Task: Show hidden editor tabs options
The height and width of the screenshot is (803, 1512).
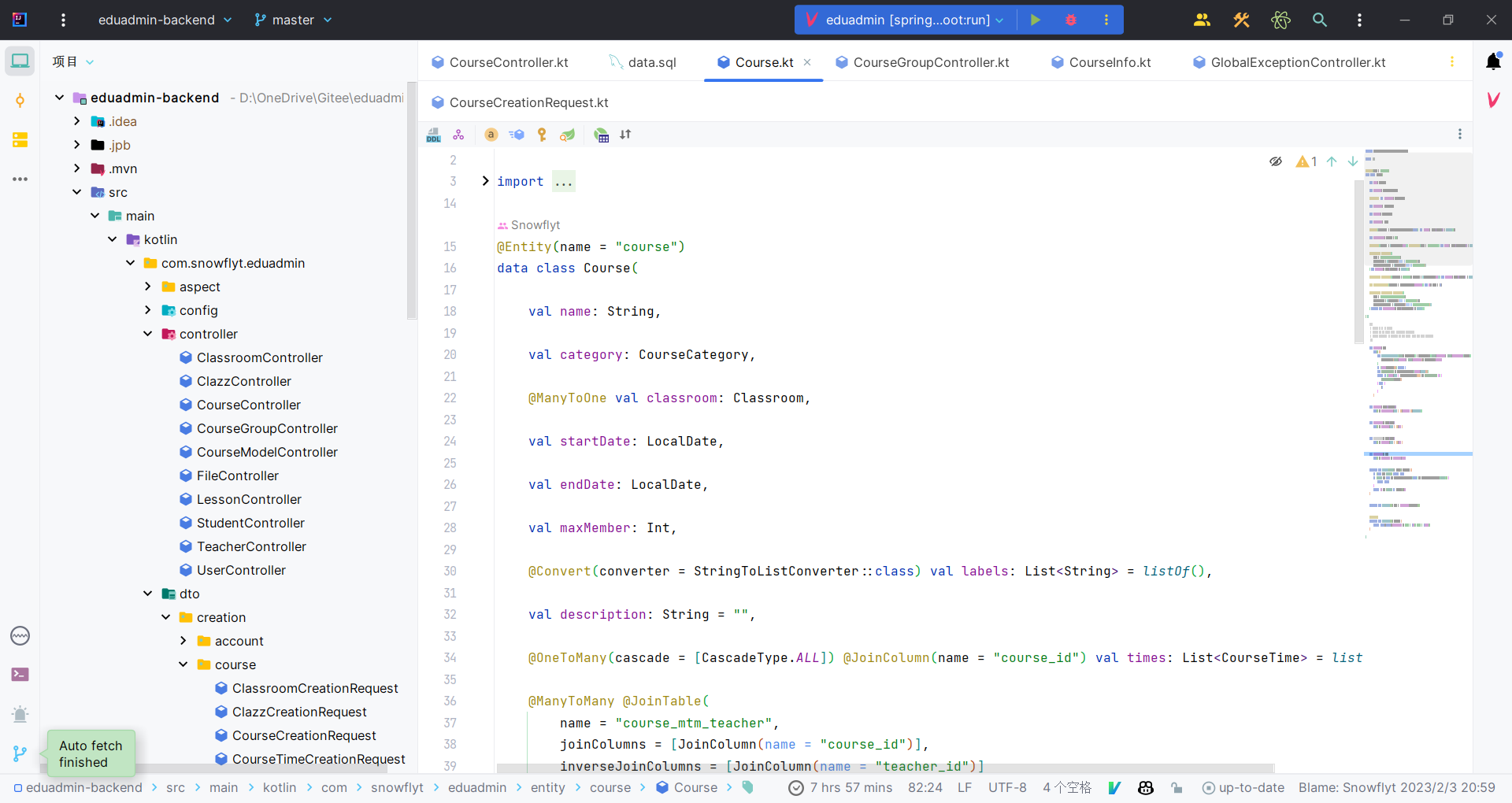Action: (1452, 62)
